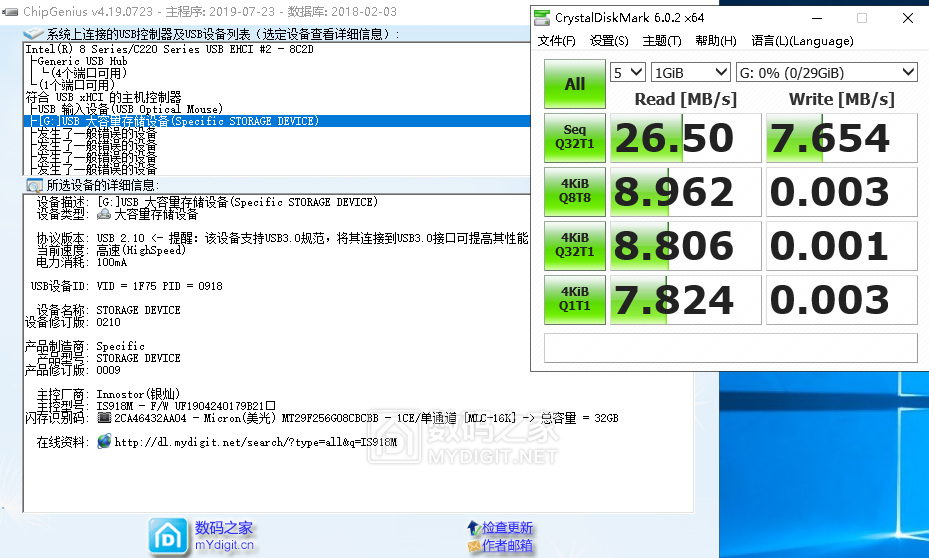Viewport: 929px width, 558px height.
Task: Click the 高速(HighSpeed) current speed text
Action: (x=141, y=250)
